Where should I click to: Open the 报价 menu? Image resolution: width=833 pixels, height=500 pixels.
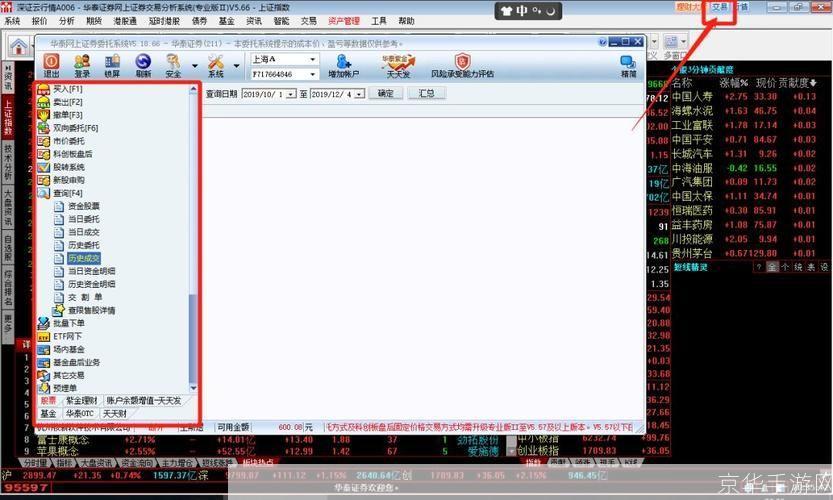point(39,21)
